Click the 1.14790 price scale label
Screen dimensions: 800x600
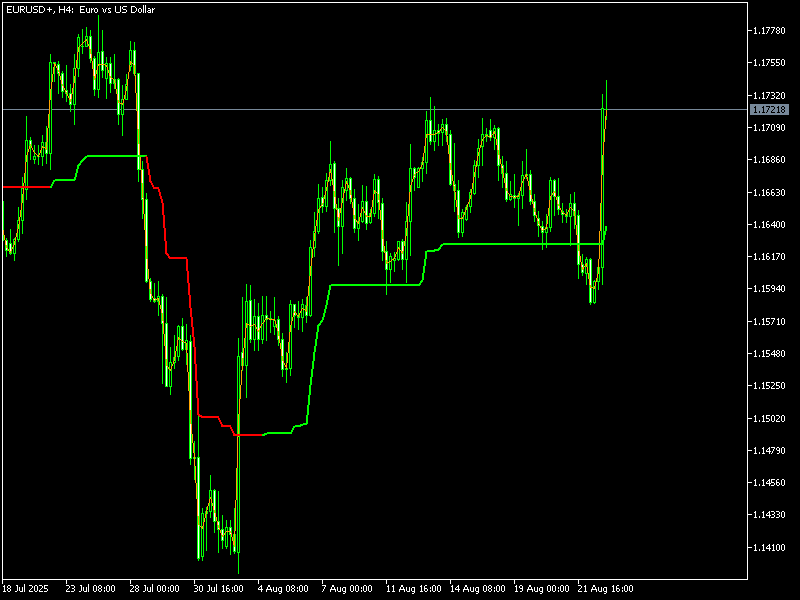(x=769, y=451)
